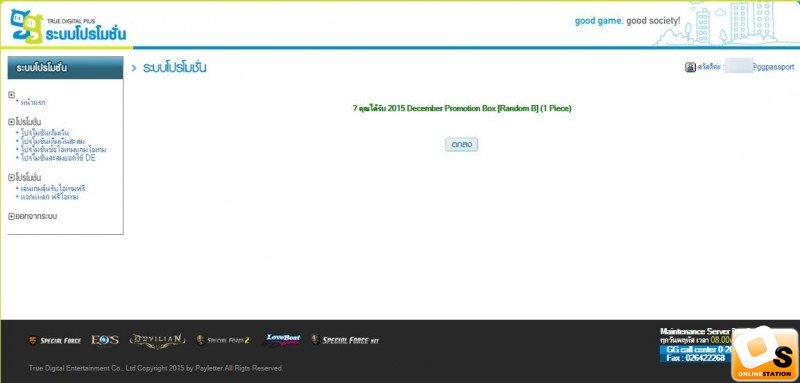Open the Special Force NET logo
This screenshot has height=383, width=800.
(x=345, y=340)
